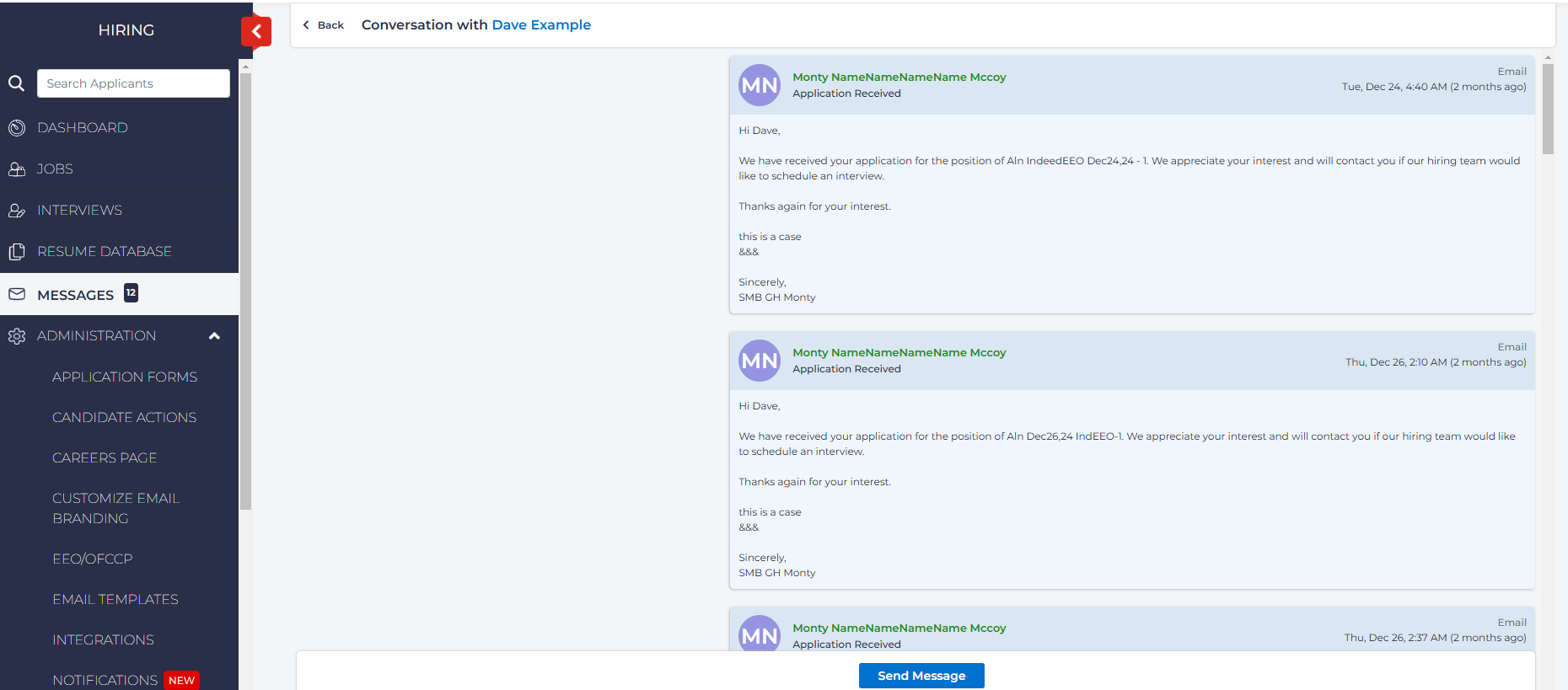Click the Messages envelope icon
The image size is (1568, 690).
pos(17,294)
